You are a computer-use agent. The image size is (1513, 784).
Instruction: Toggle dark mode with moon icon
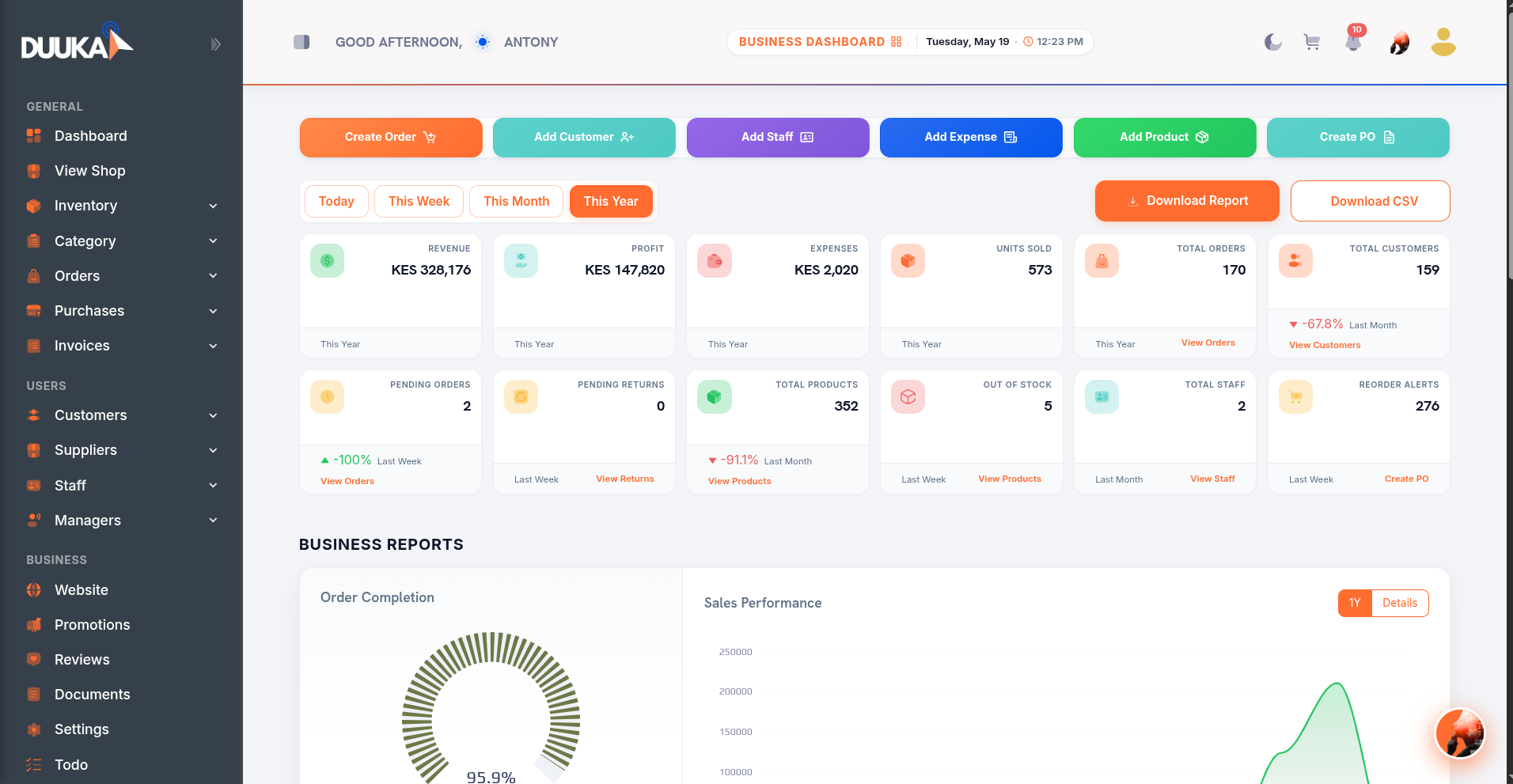click(x=1272, y=42)
